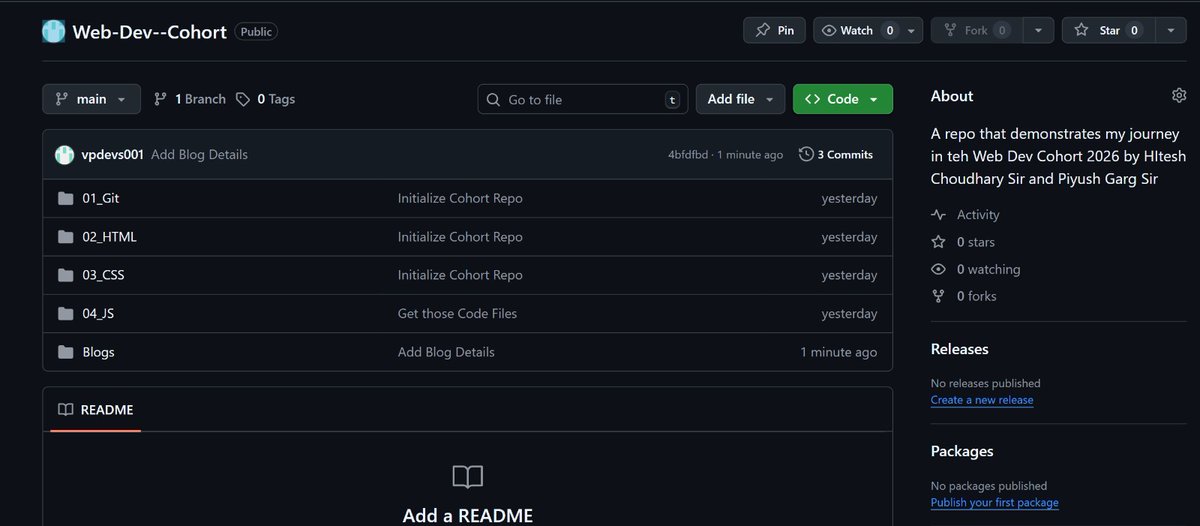This screenshot has height=526, width=1200.
Task: Open Initialize Cohort Repo commit on 02_HTML row
Action: tap(460, 237)
